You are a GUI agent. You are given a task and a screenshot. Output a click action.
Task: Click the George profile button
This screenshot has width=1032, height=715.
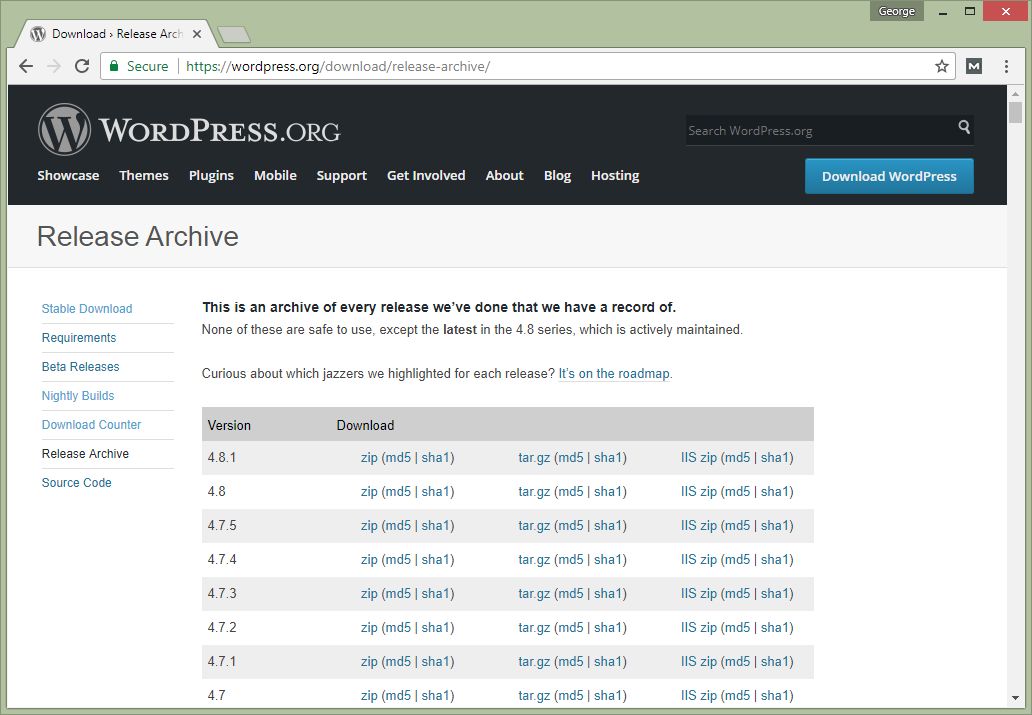coord(896,11)
